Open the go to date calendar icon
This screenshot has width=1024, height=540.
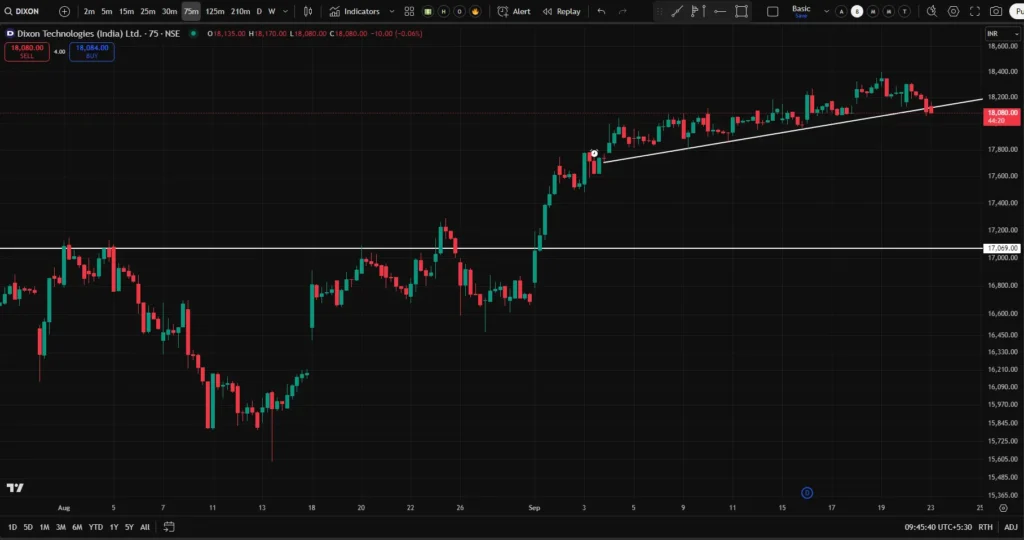(169, 527)
